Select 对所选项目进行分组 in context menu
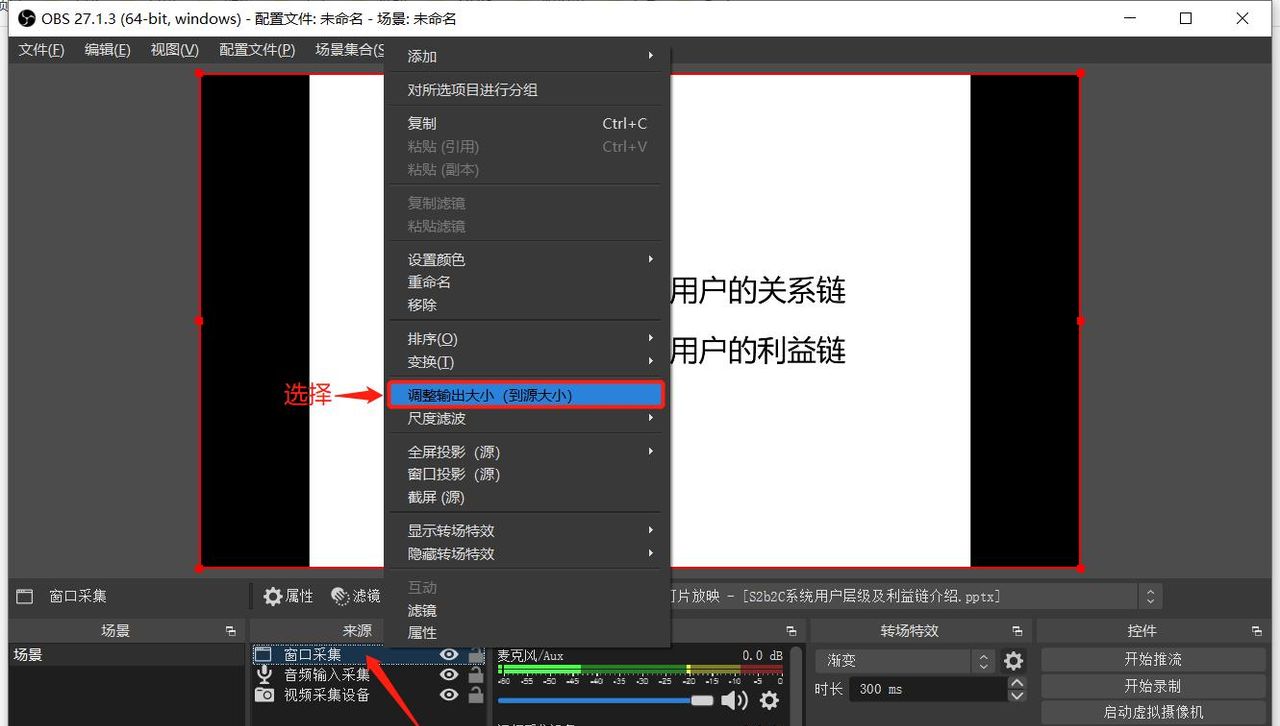This screenshot has height=726, width=1280. pos(527,90)
